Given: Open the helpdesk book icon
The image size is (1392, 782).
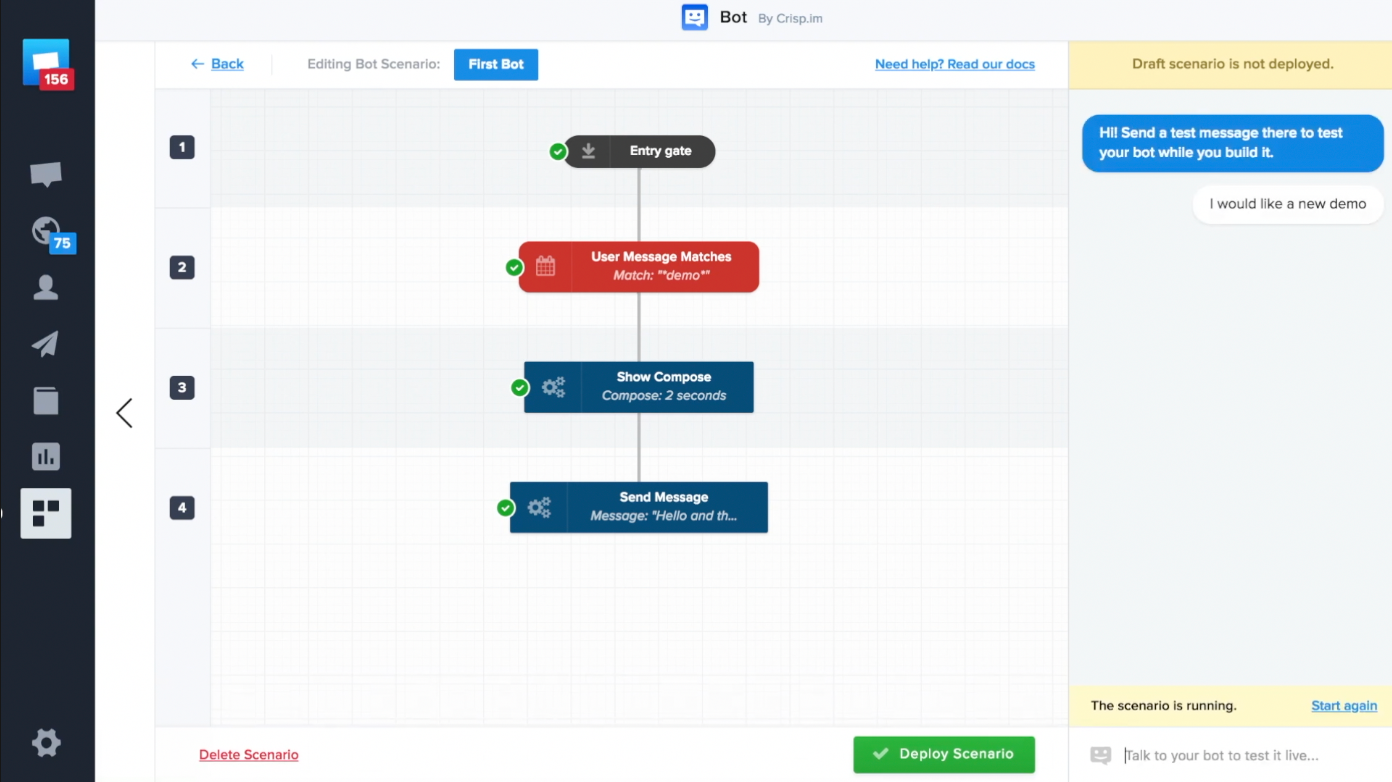Looking at the screenshot, I should (46, 400).
